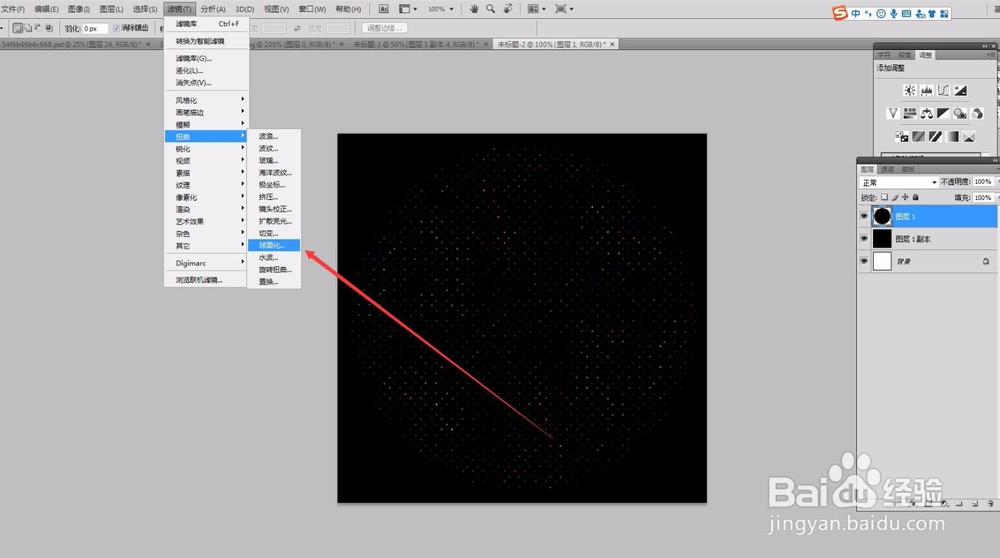Add a Posterize adjustment
Viewport: 1000px width, 558px height.
918,136
